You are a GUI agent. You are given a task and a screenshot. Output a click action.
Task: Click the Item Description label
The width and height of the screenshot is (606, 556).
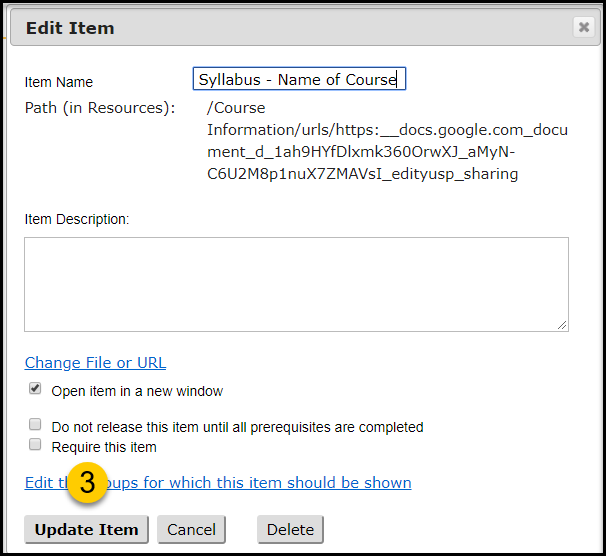pyautogui.click(x=77, y=219)
